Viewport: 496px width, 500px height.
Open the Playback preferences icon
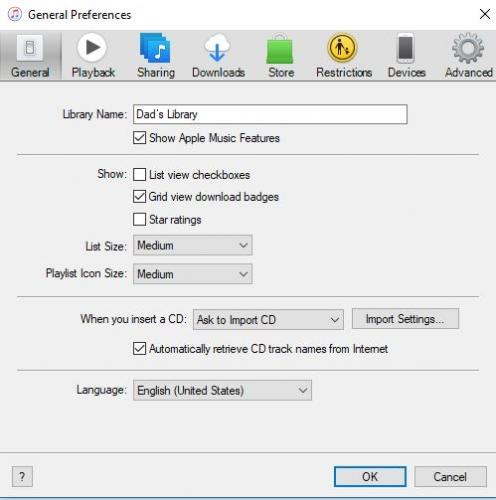click(x=92, y=48)
